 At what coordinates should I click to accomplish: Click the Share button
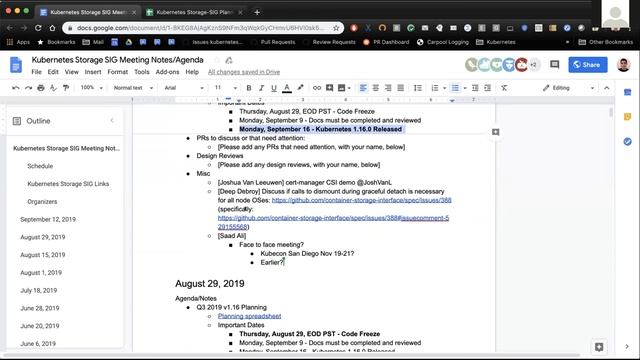coord(588,64)
